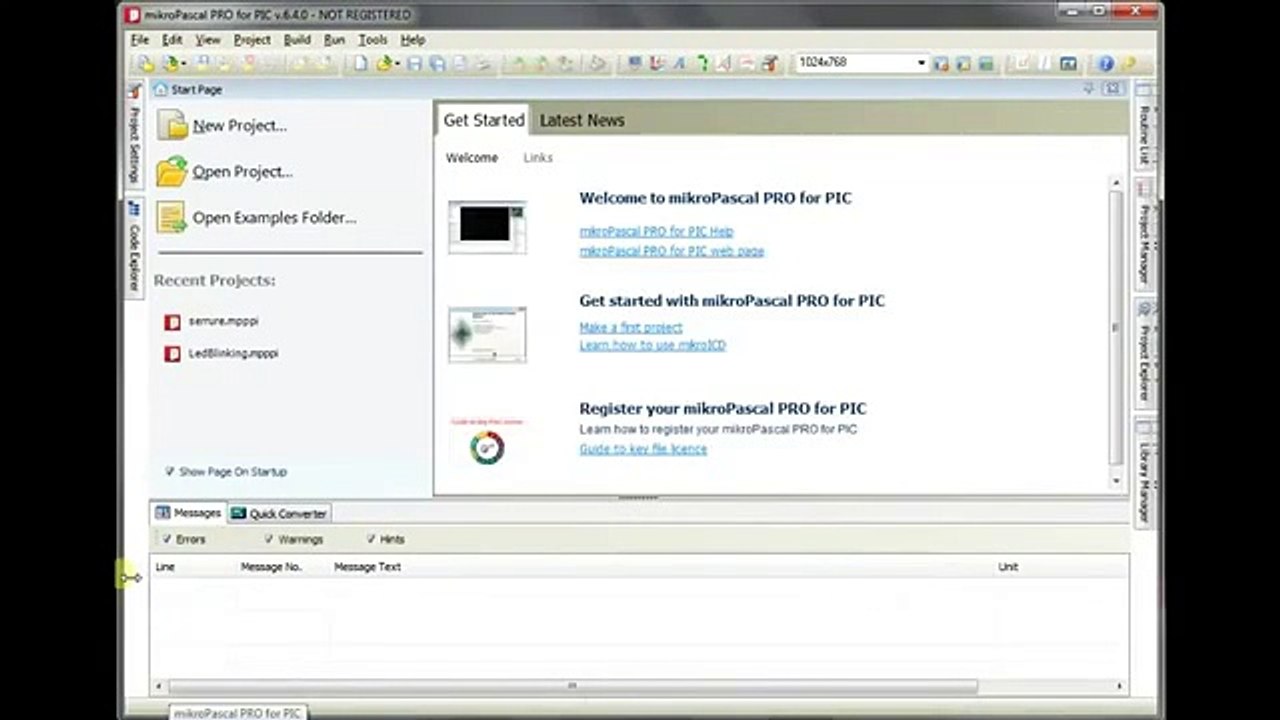Toggle the Show Page On Startup checkbox
Viewport: 1280px width, 720px height.
(170, 471)
